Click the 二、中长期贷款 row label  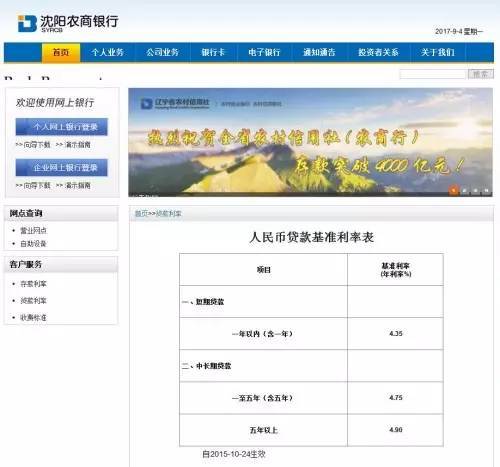206,366
